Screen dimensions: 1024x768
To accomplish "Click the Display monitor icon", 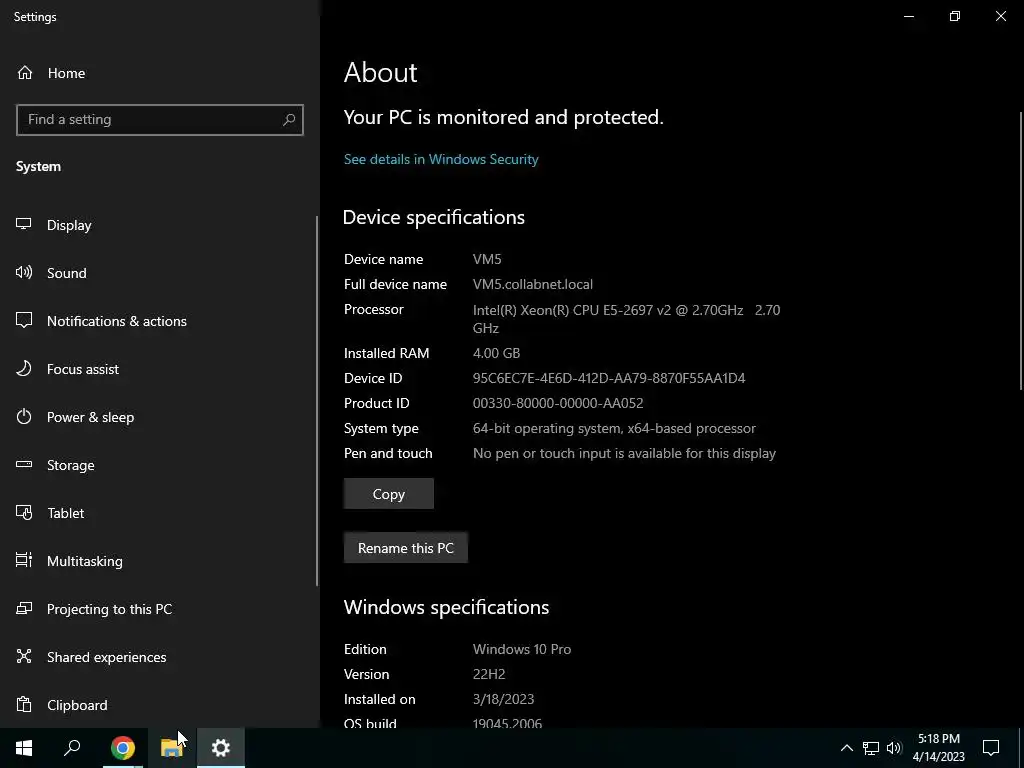I will 24,224.
